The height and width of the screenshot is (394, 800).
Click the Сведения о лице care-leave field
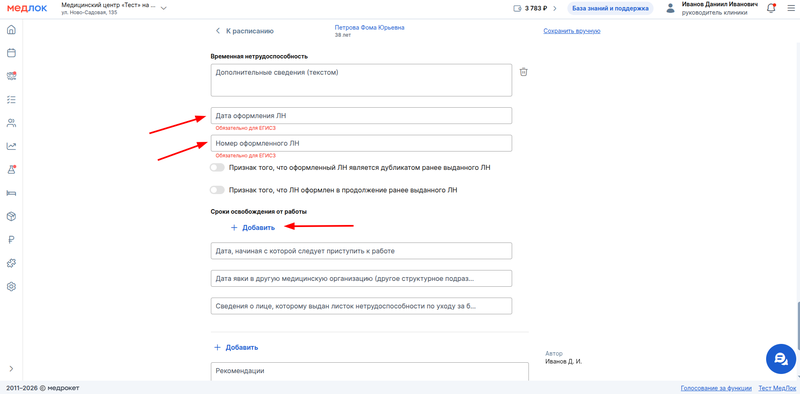[361, 306]
